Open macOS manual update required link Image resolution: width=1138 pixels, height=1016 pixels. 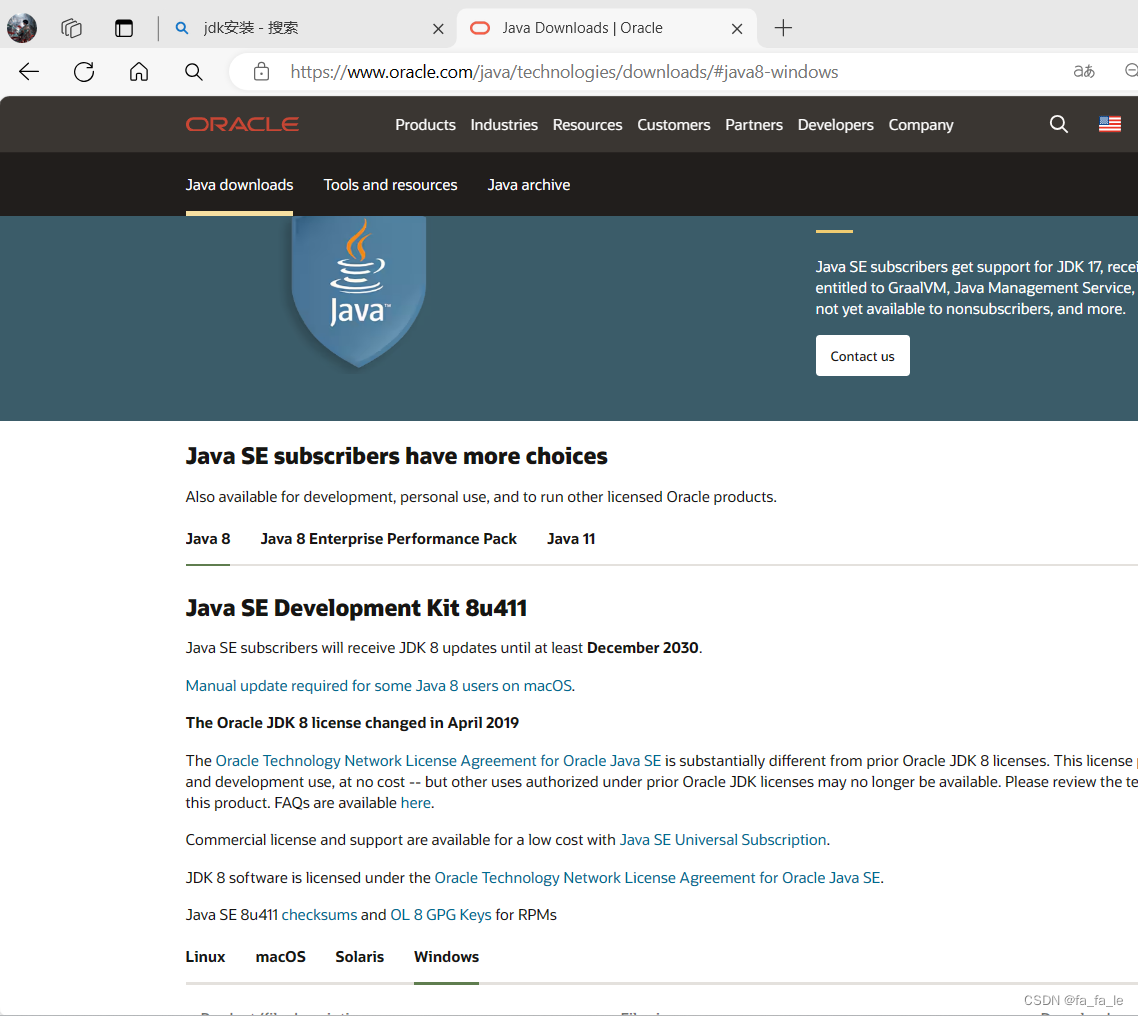click(x=379, y=686)
